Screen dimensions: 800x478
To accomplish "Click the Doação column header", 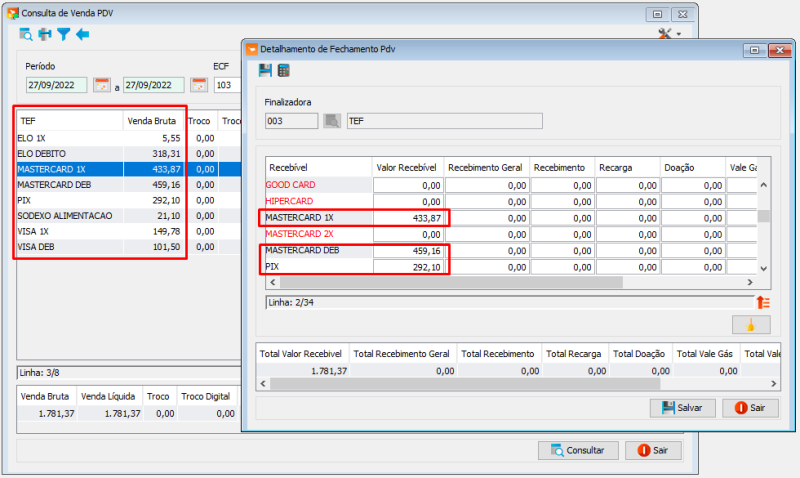I will 692,167.
